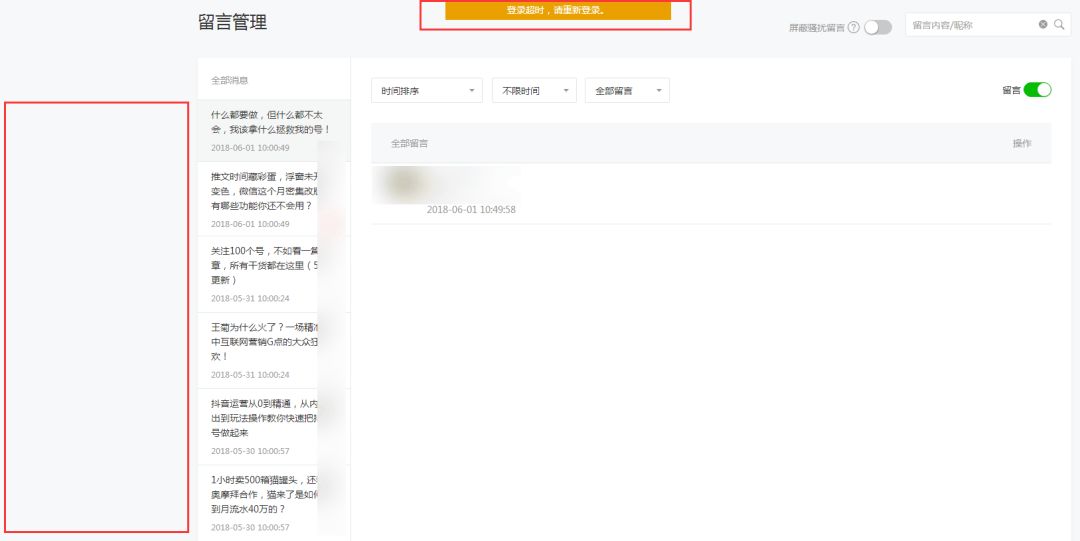Click the orange 登录超时，请重新登录 banner
The image size is (1080, 541).
(557, 11)
